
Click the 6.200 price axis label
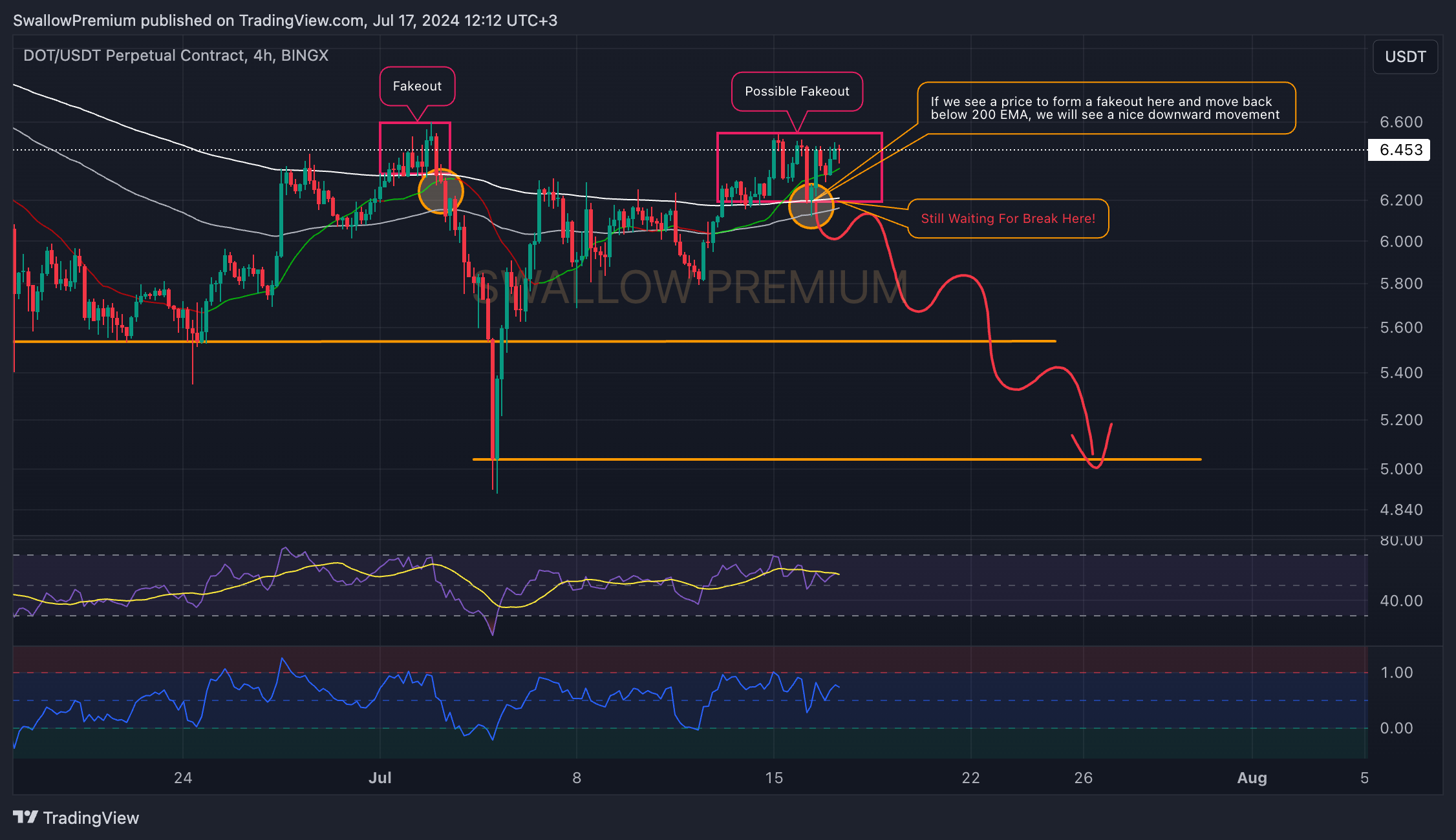click(x=1401, y=200)
